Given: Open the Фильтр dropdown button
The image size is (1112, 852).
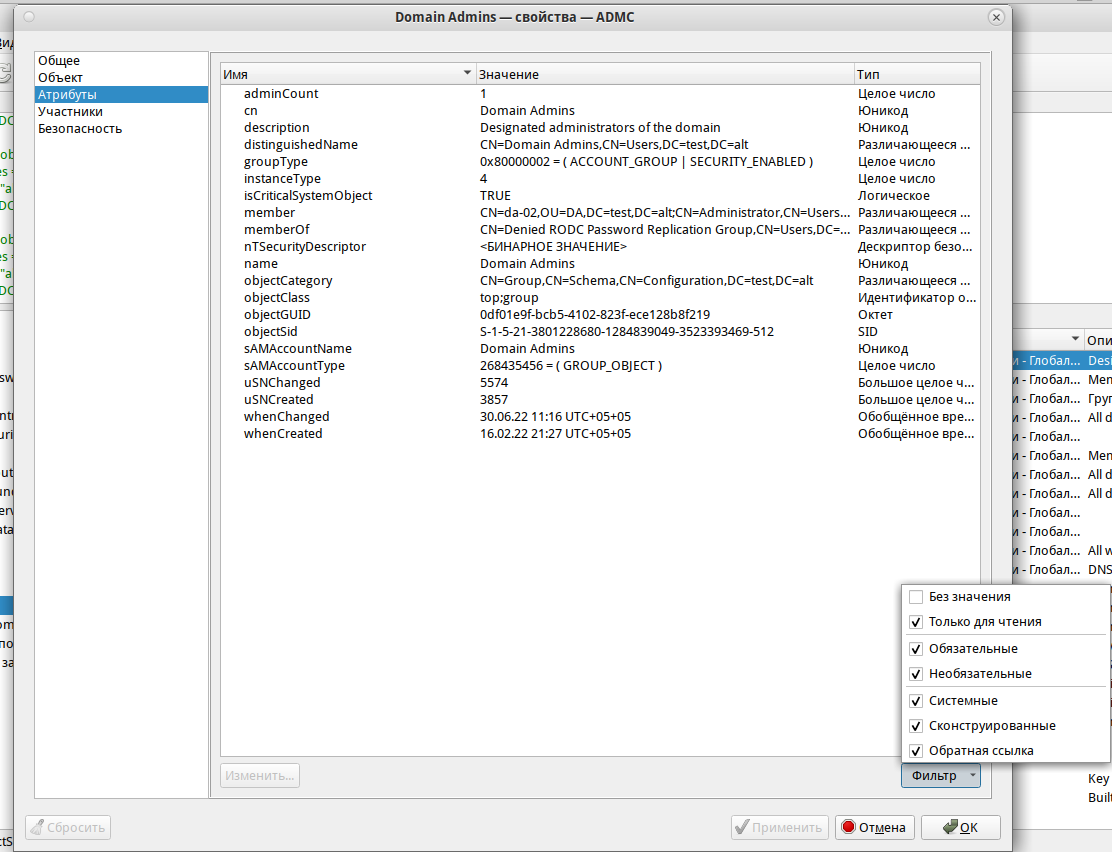Looking at the screenshot, I should pyautogui.click(x=940, y=776).
